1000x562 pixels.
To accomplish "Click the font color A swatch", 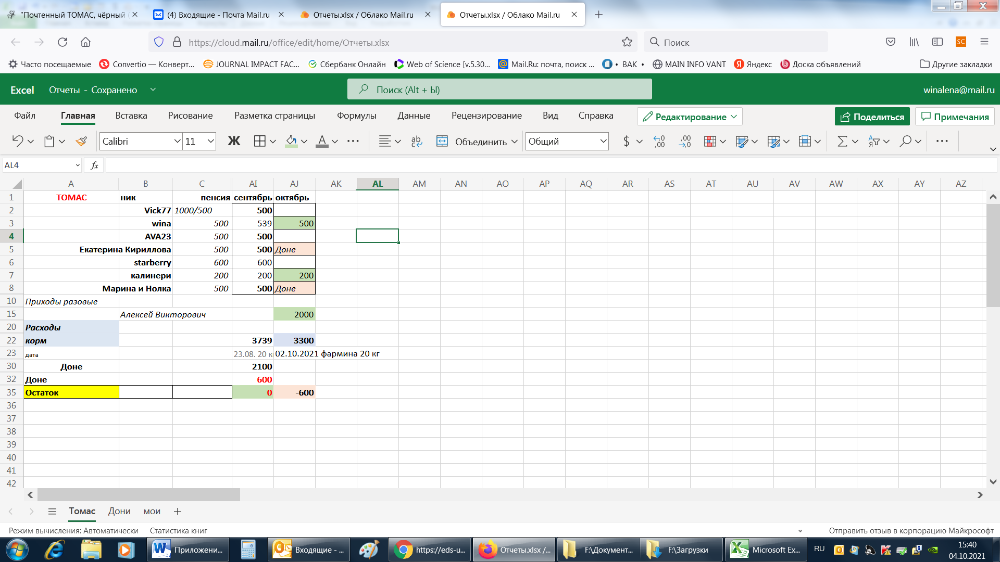I will point(321,141).
